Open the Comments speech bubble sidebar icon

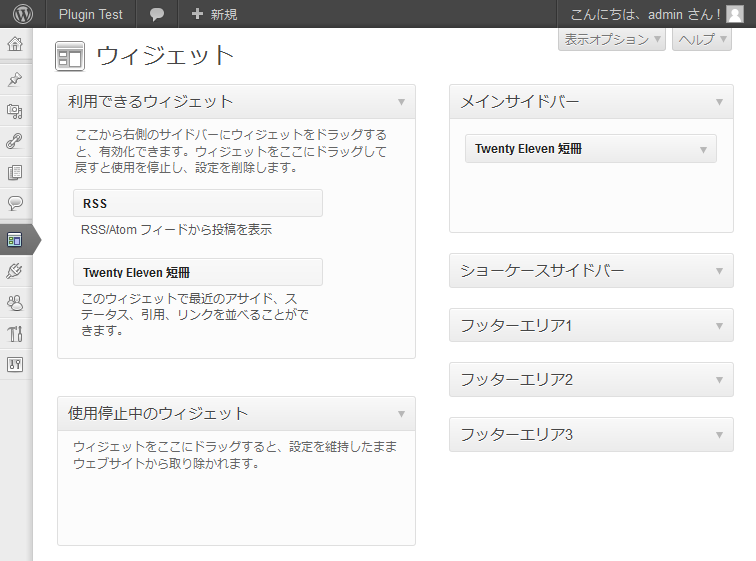(x=15, y=203)
